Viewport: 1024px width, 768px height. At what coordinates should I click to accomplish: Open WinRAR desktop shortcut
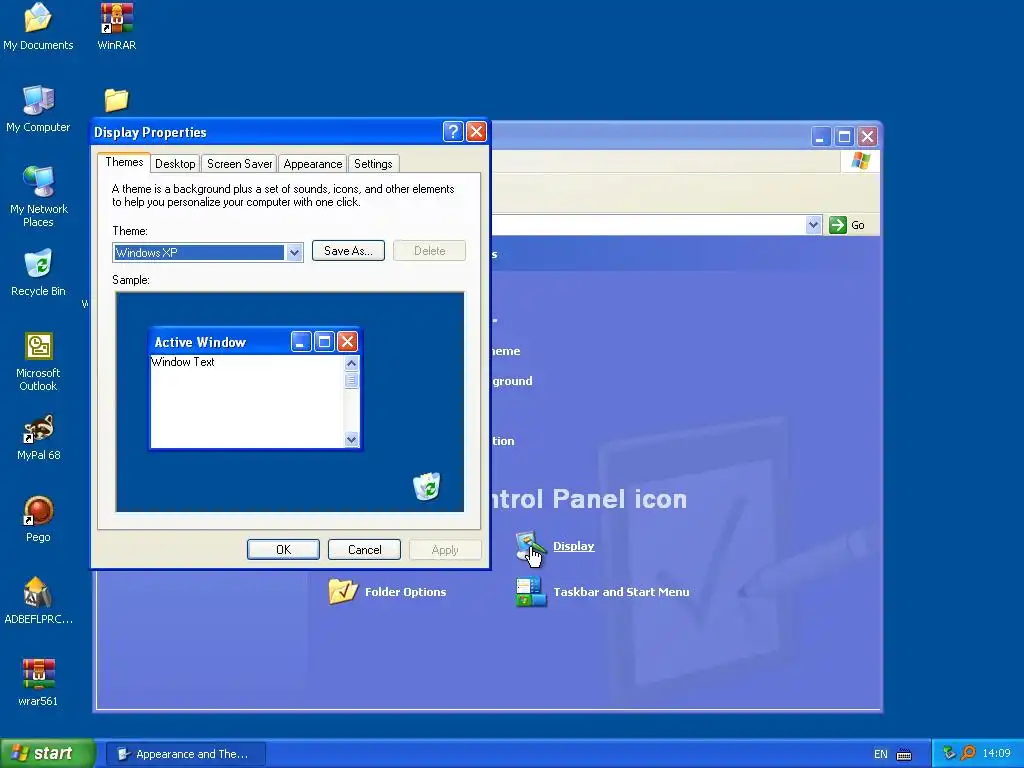pyautogui.click(x=116, y=26)
